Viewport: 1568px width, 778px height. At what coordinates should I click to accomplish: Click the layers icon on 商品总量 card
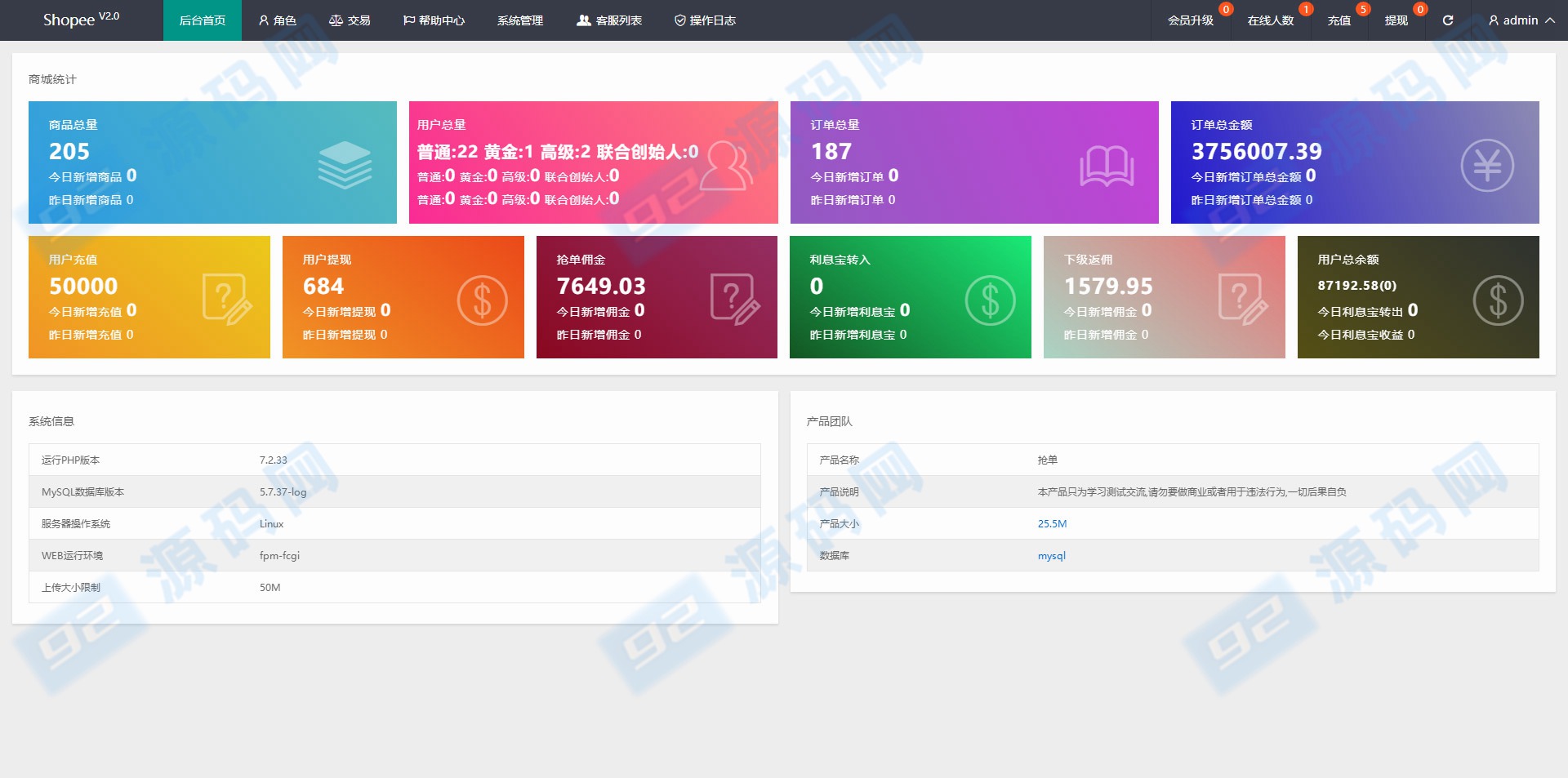[345, 165]
